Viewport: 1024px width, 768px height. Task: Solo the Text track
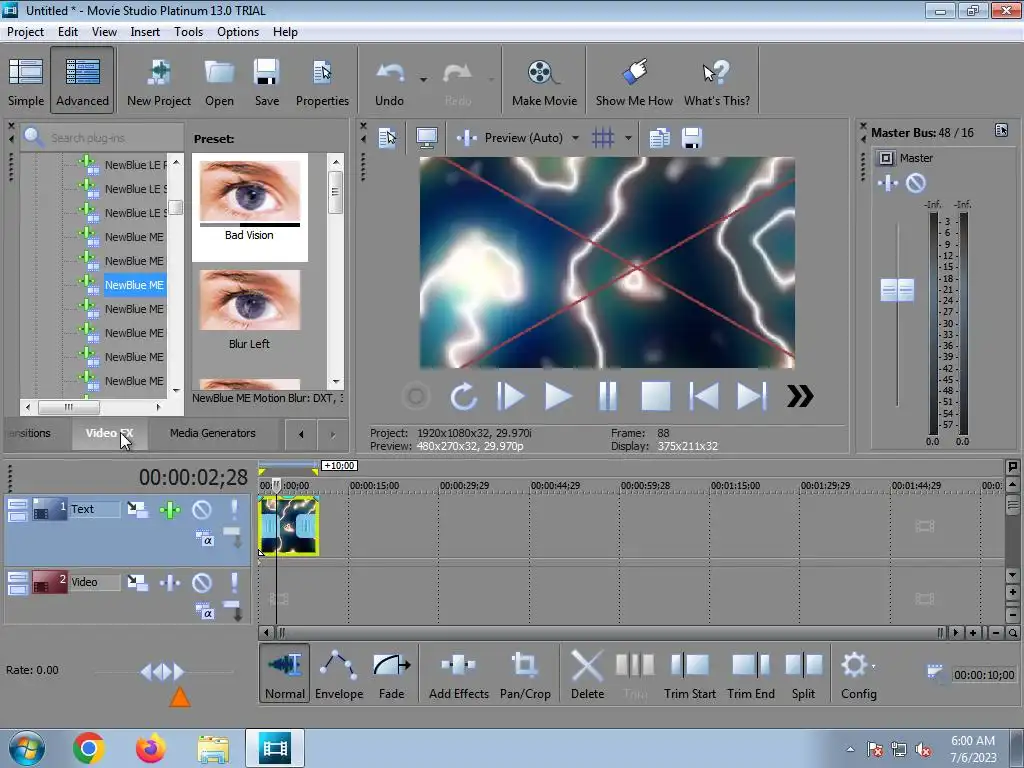[234, 509]
